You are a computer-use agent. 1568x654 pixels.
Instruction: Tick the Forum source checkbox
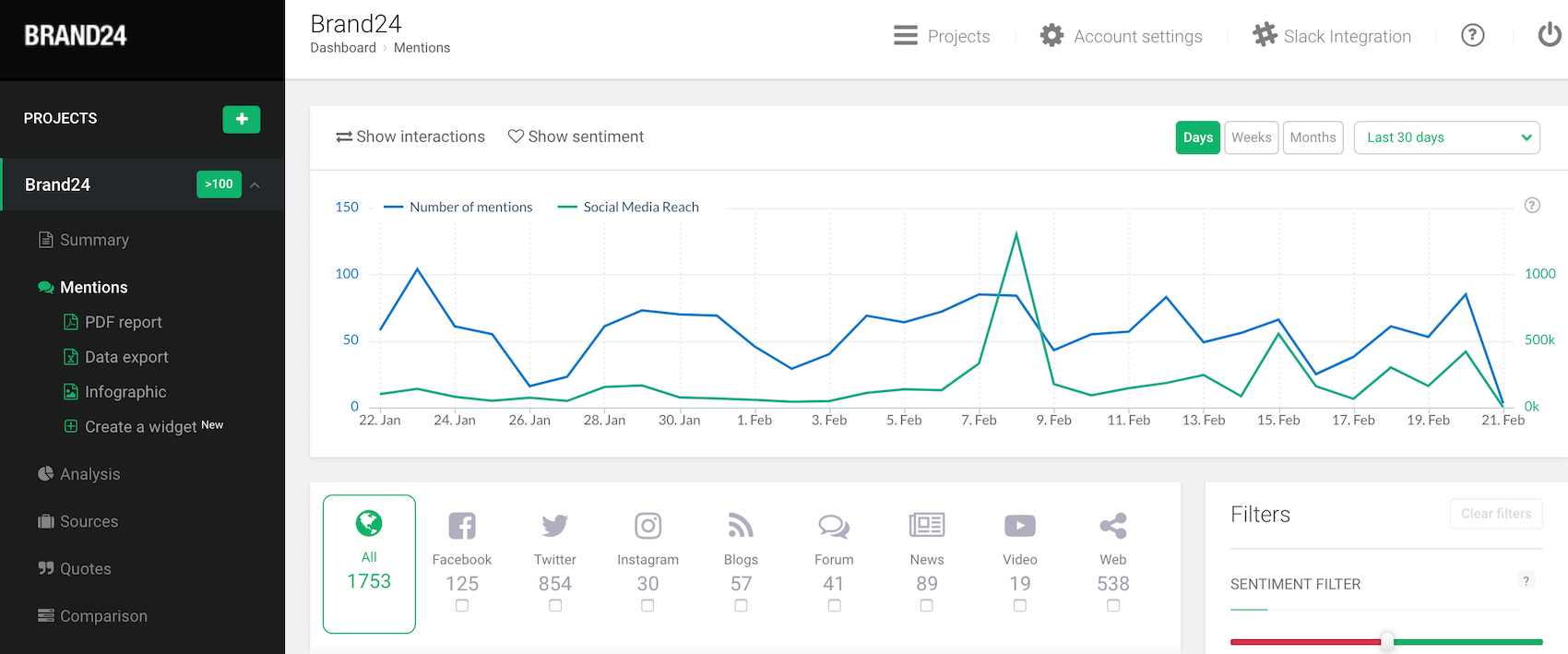pyautogui.click(x=834, y=606)
